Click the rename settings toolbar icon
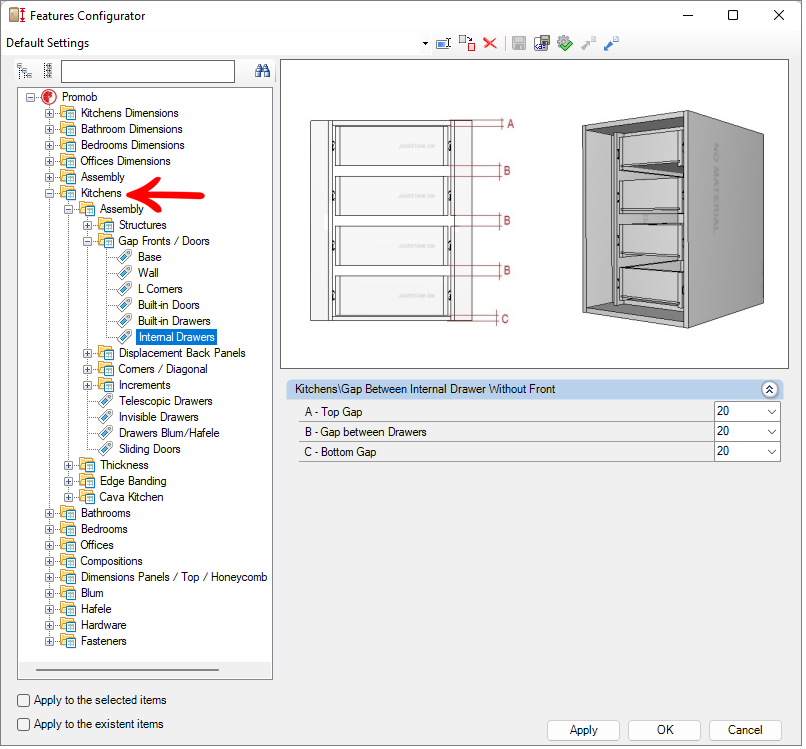The height and width of the screenshot is (749, 806). pyautogui.click(x=443, y=44)
